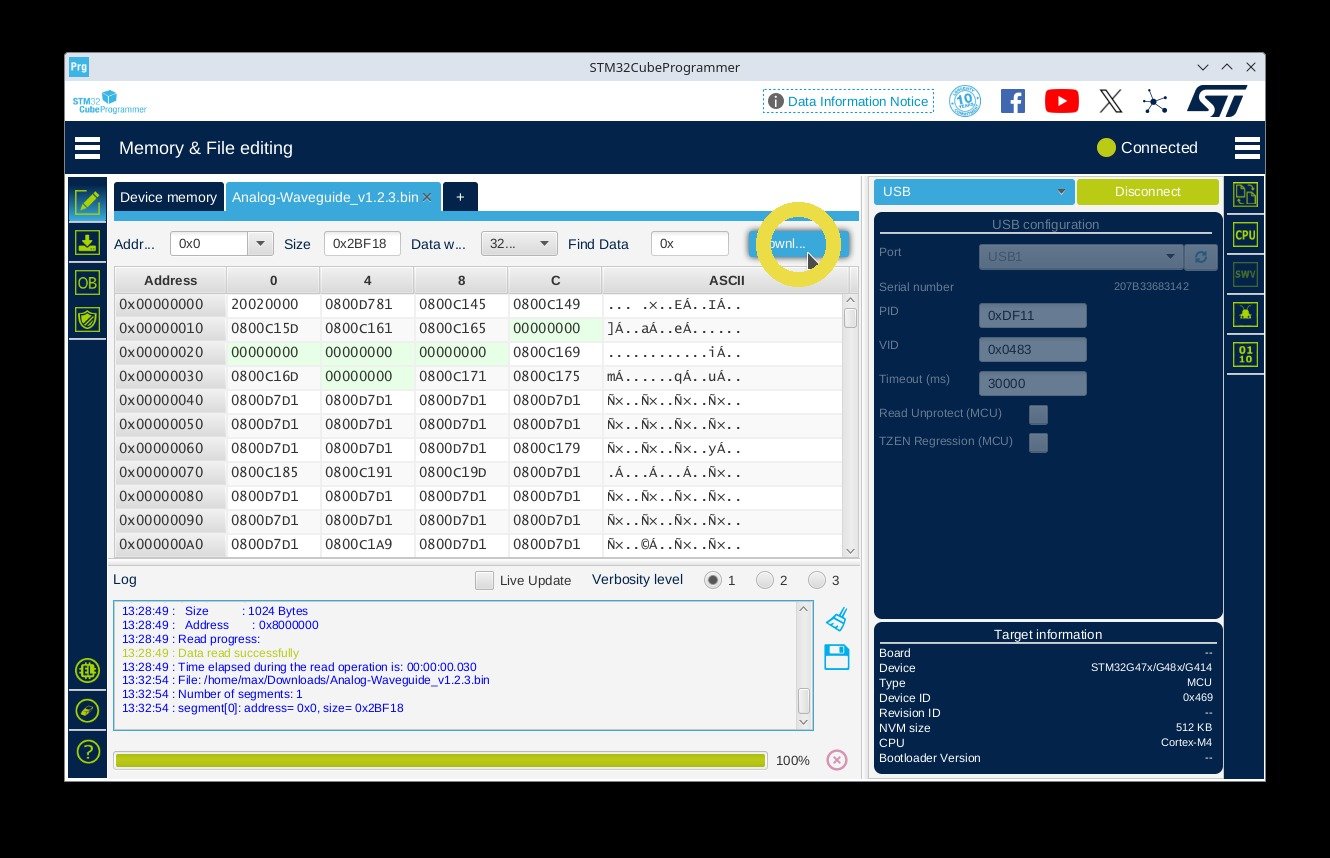Open the help question mark icon
1330x858 pixels.
coord(88,751)
